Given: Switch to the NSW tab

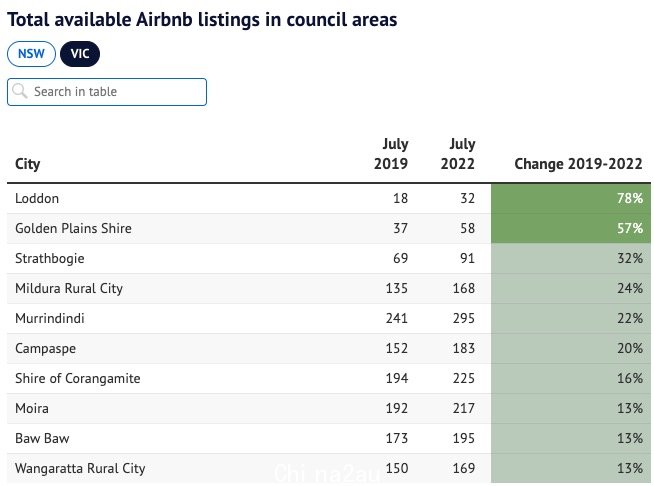Looking at the screenshot, I should (31, 54).
